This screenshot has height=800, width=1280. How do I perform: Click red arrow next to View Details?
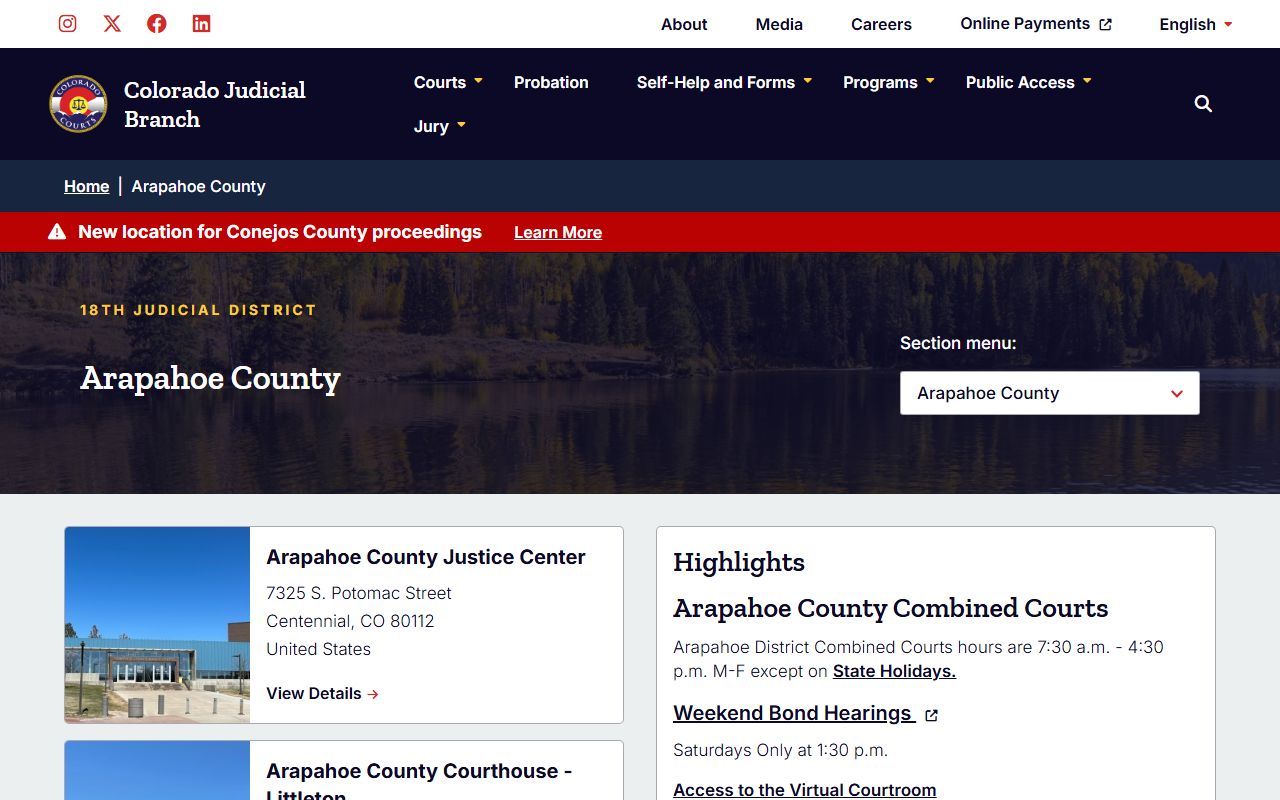point(373,694)
